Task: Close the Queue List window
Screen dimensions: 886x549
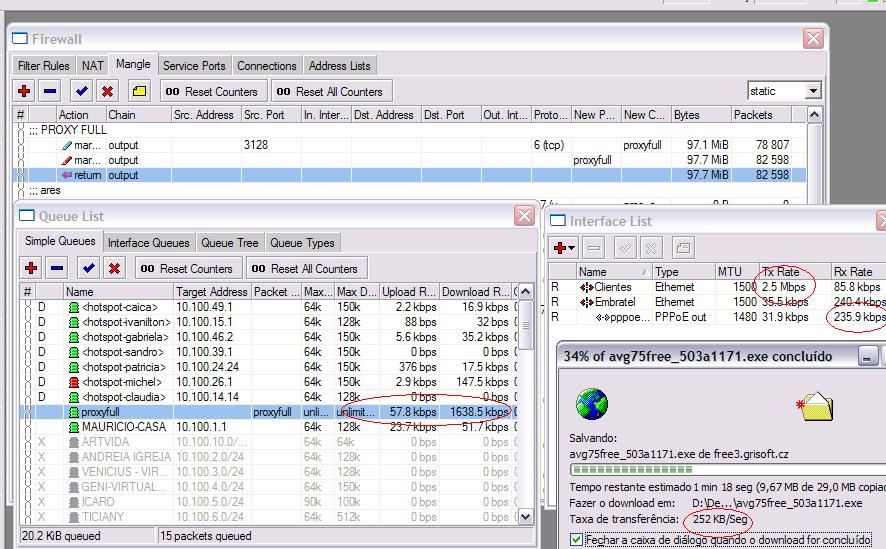Action: (524, 216)
